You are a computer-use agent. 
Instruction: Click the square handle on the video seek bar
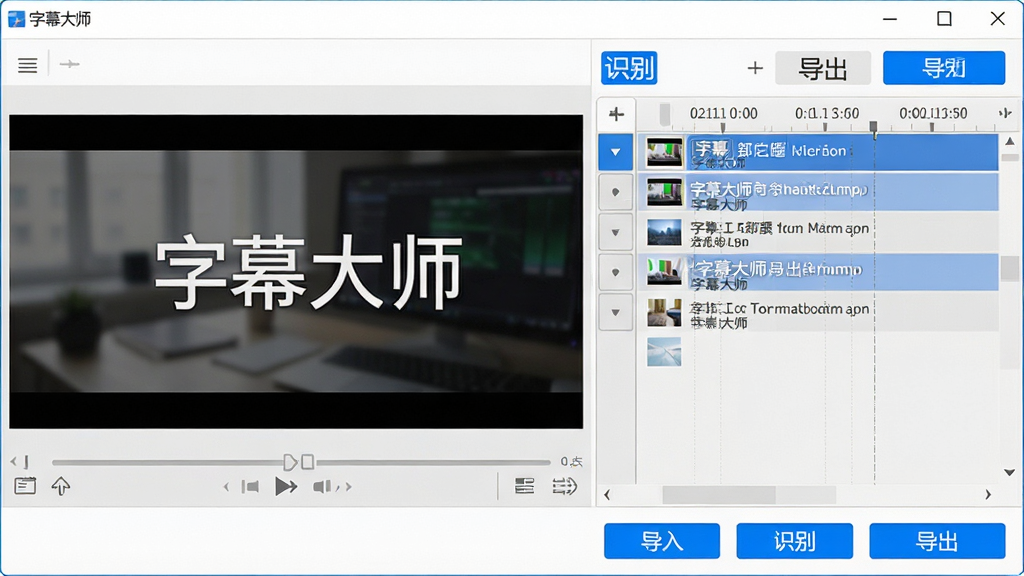coord(308,462)
